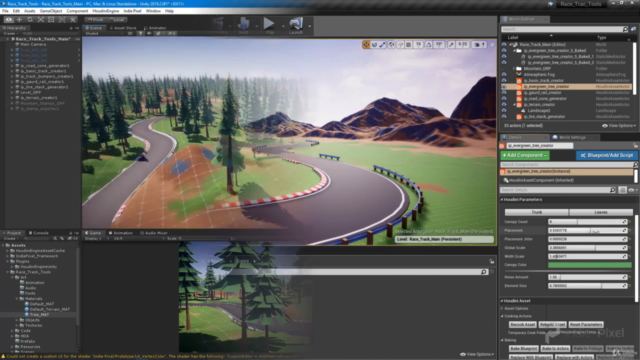Click the Reset Parameters button
640x360 pixels.
pyautogui.click(x=586, y=324)
